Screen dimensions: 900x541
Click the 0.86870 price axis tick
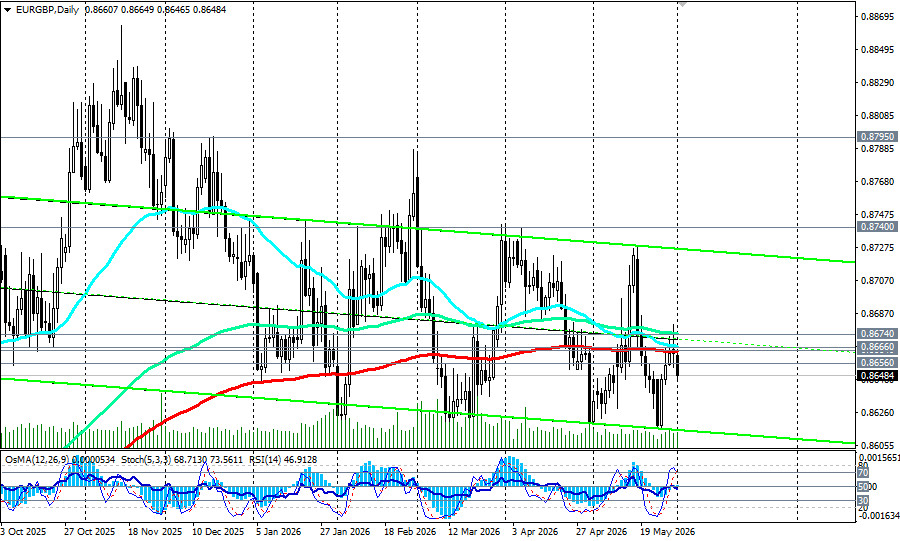pyautogui.click(x=878, y=313)
